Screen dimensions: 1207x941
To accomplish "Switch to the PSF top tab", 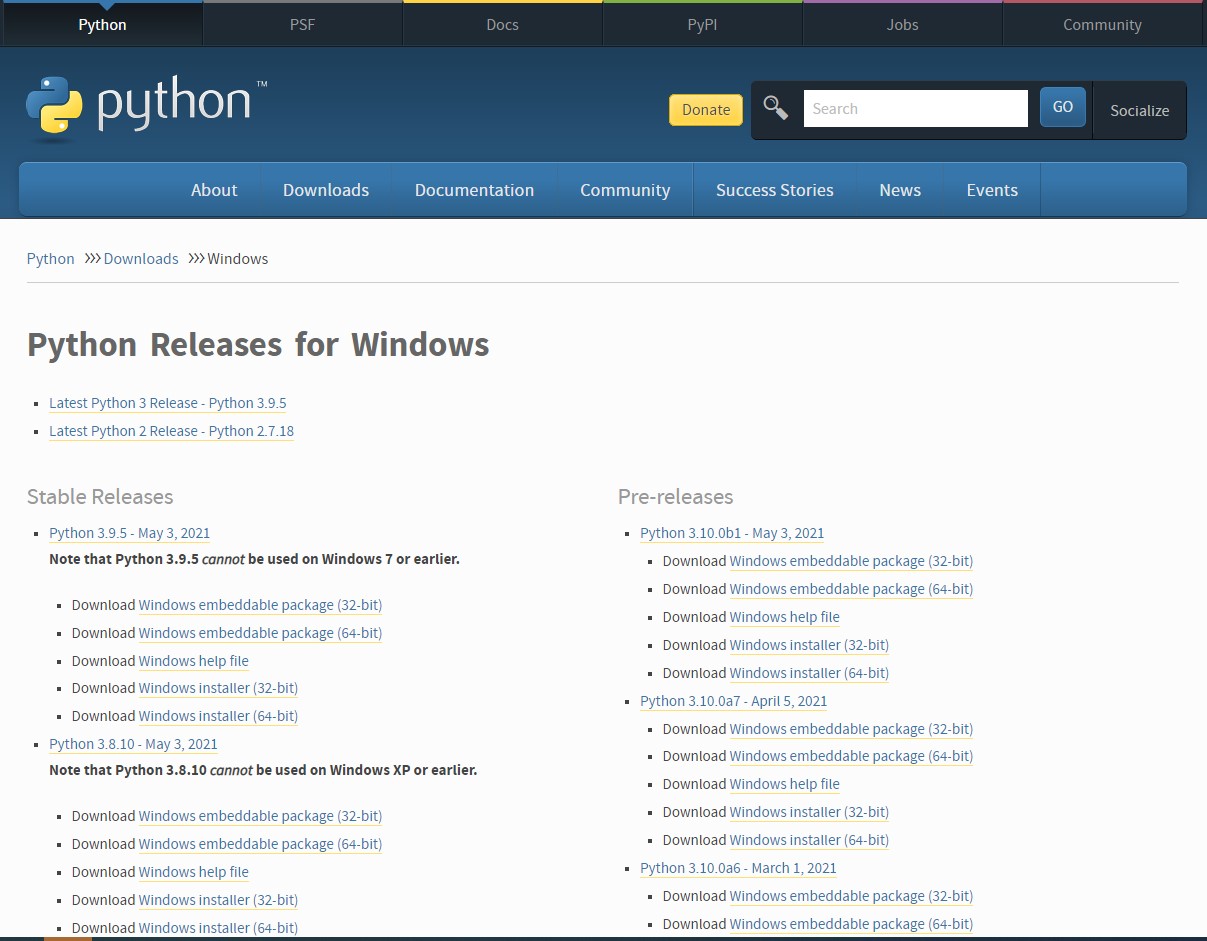I will tap(302, 24).
